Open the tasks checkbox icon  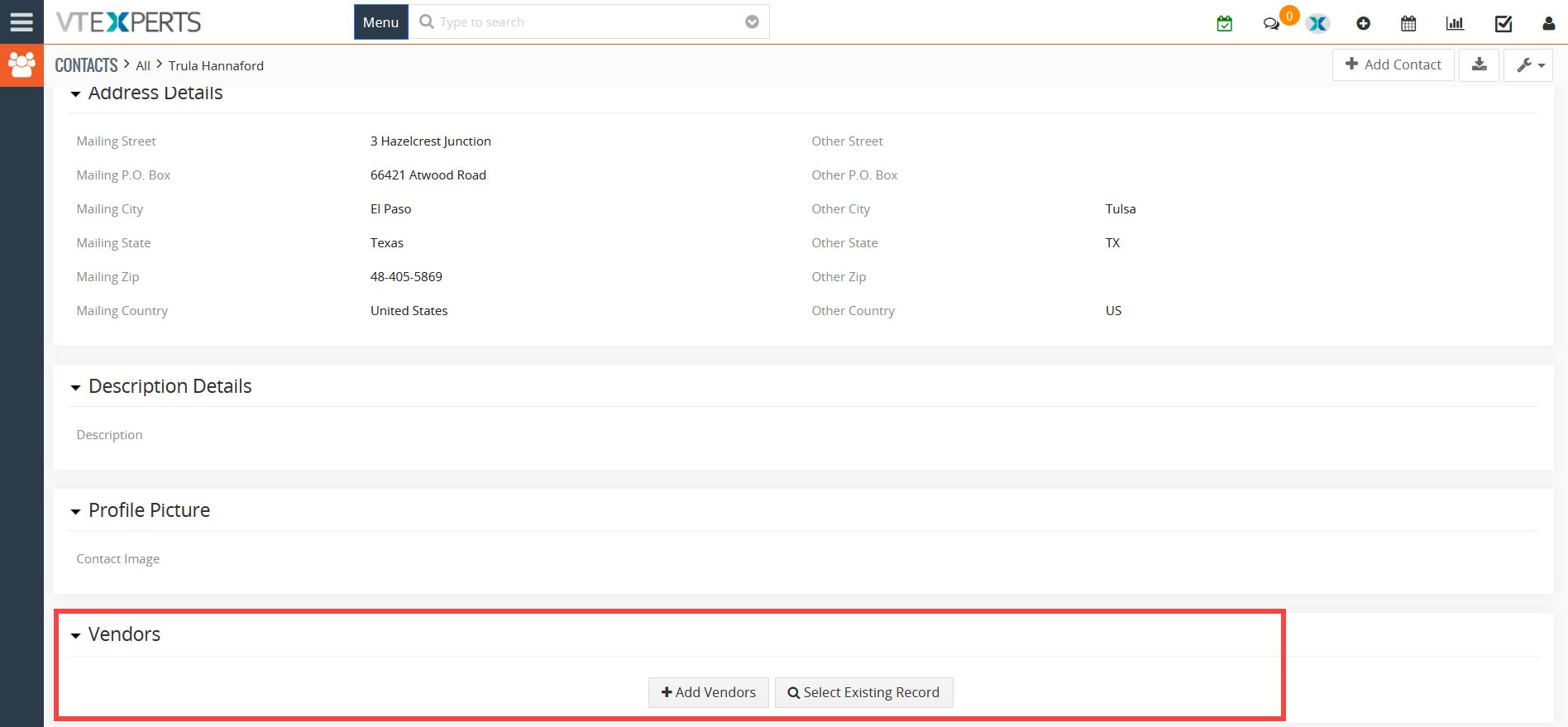(x=1503, y=23)
